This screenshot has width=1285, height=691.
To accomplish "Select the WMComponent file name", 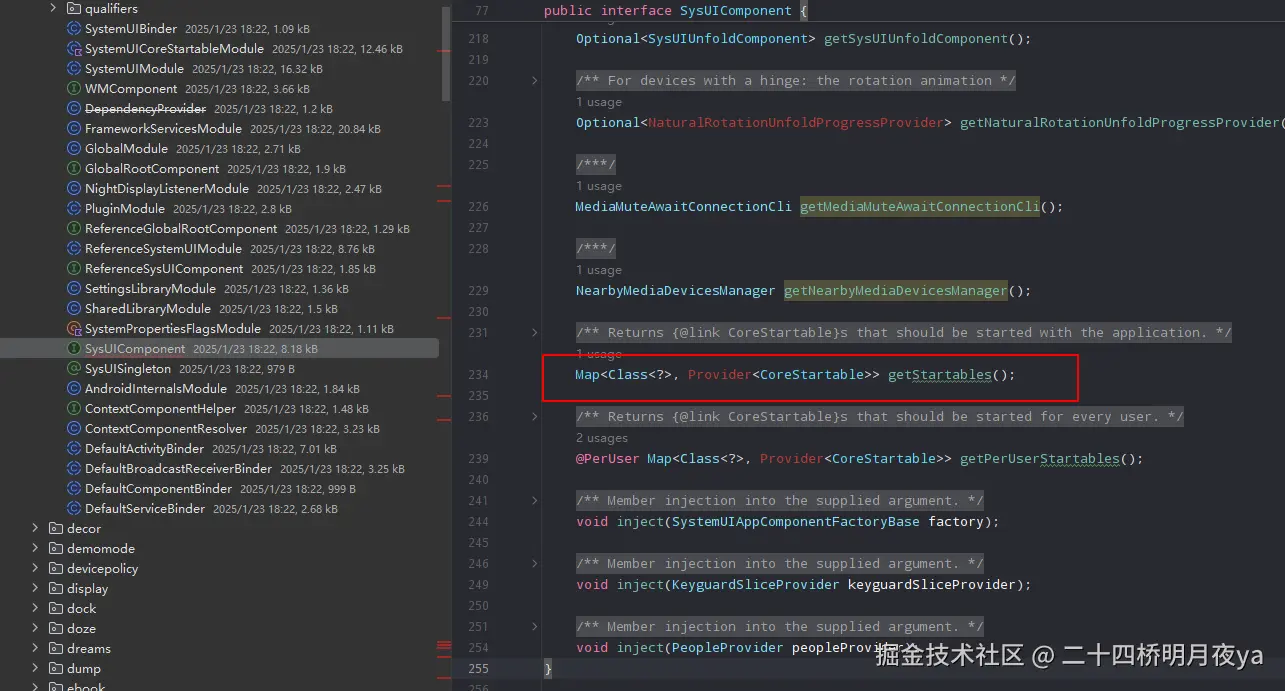I will pos(131,89).
